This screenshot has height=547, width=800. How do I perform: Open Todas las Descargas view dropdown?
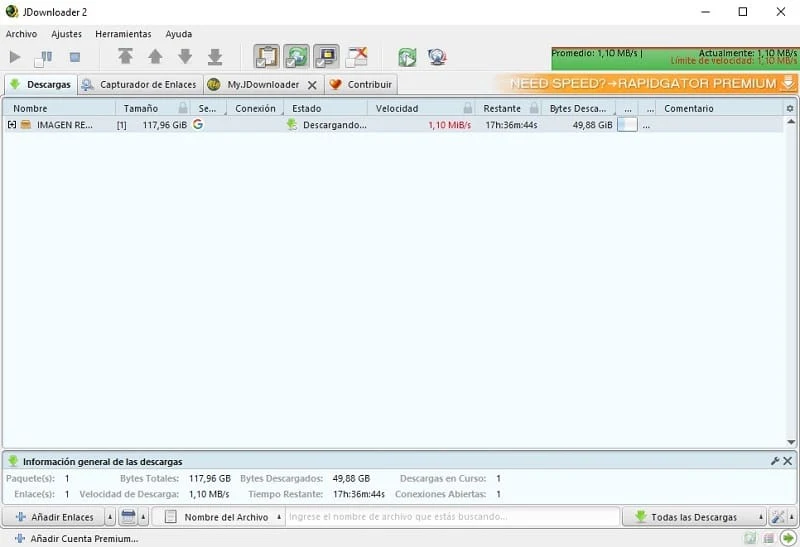tap(694, 517)
